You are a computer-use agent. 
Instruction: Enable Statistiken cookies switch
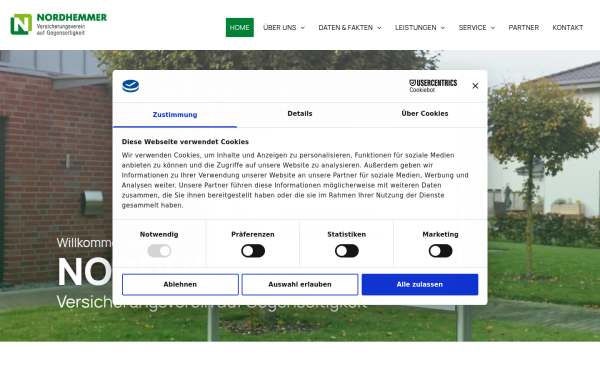(x=347, y=251)
